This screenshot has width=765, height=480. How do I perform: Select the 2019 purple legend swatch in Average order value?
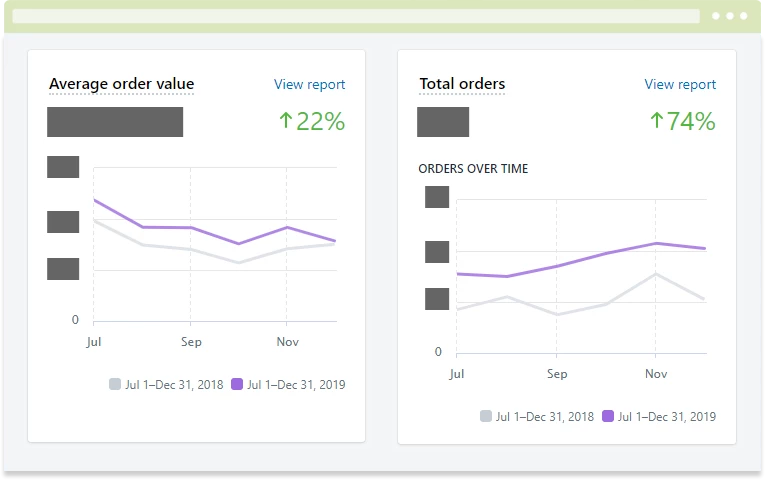click(237, 384)
